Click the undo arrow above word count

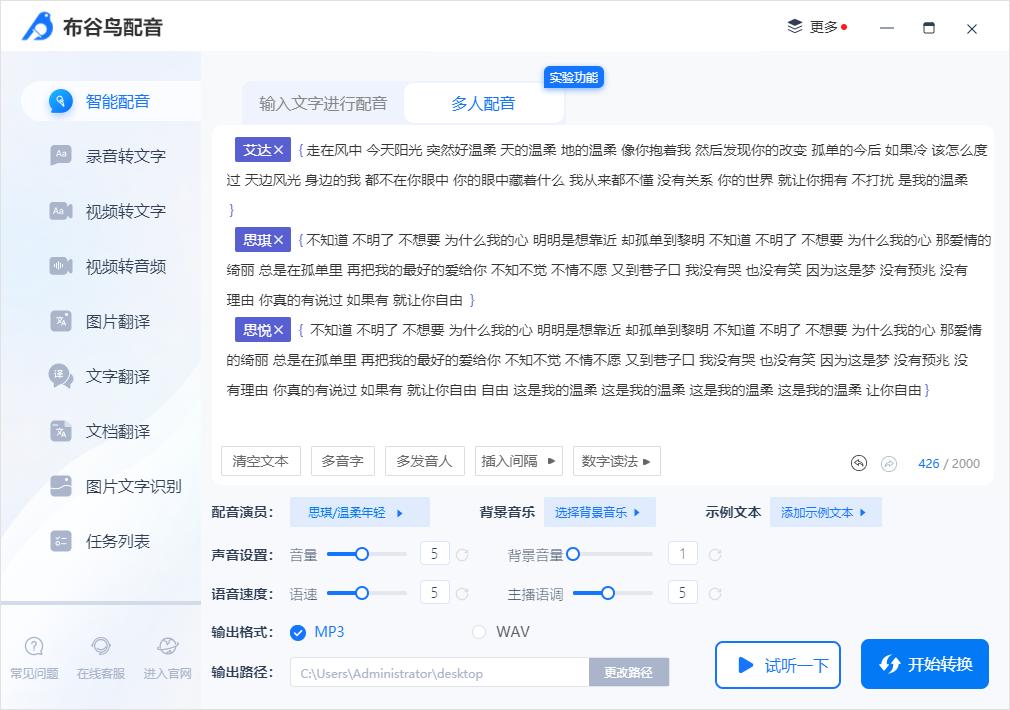pyautogui.click(x=858, y=463)
